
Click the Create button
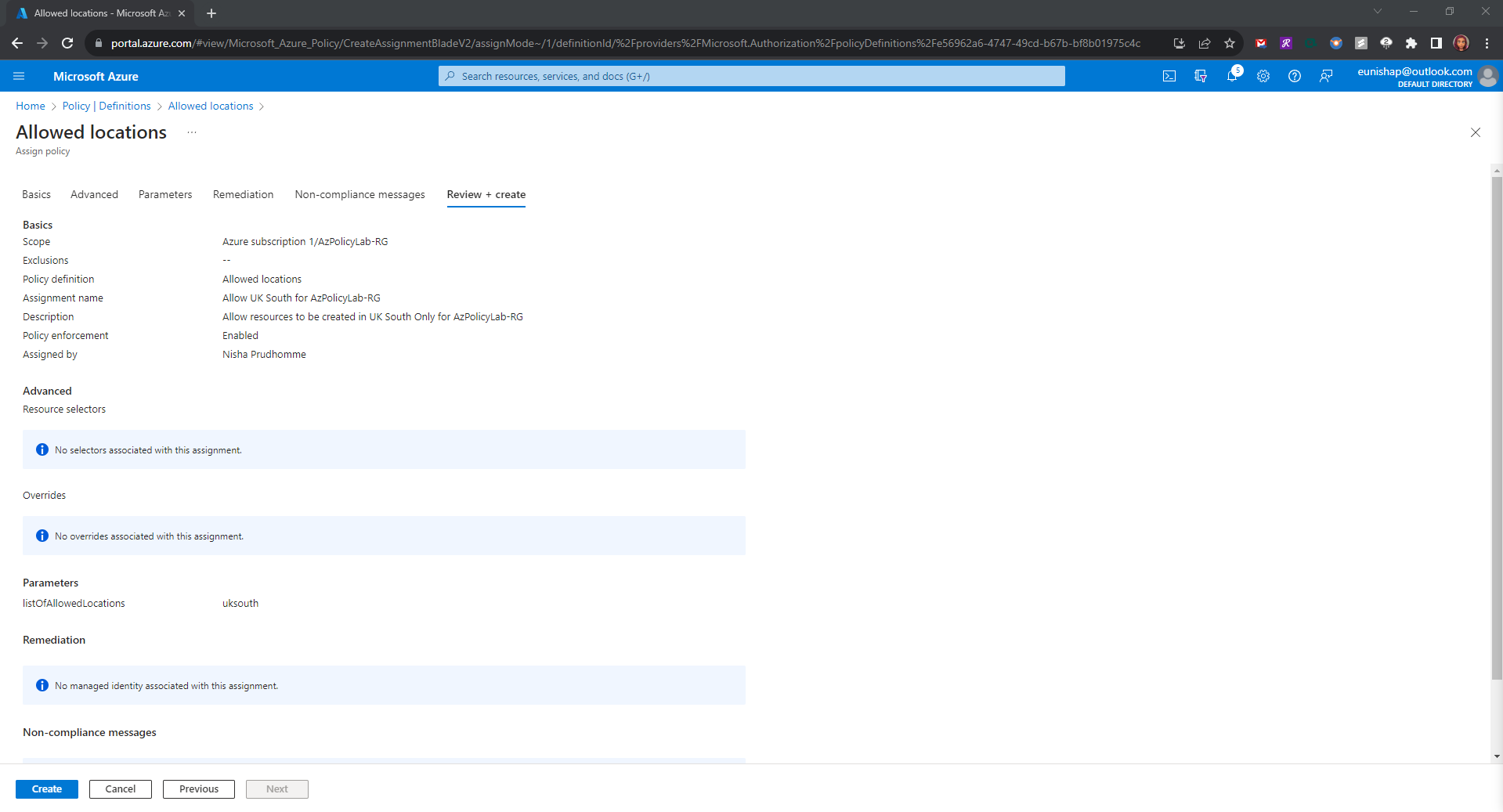[x=47, y=789]
